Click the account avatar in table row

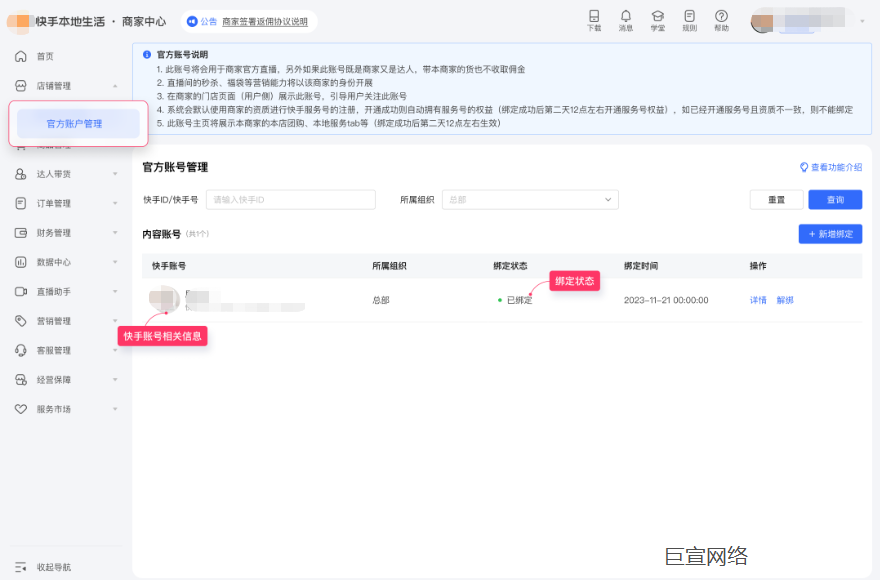164,299
